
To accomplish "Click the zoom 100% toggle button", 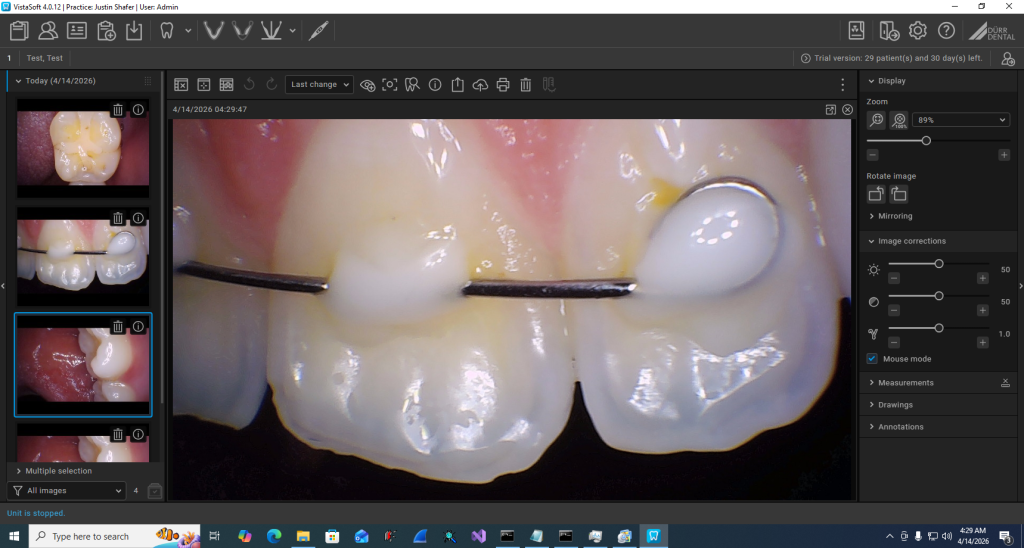I will tap(899, 120).
